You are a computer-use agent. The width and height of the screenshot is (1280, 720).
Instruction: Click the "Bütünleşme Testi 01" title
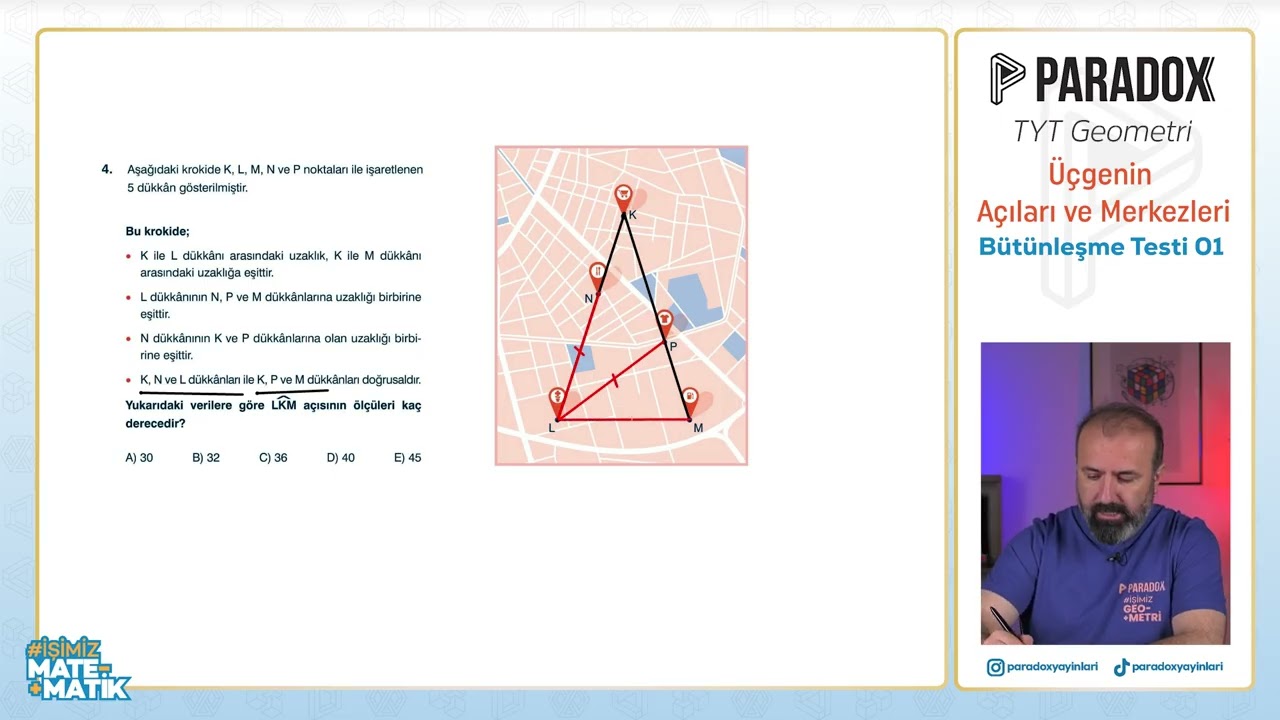tap(1101, 247)
